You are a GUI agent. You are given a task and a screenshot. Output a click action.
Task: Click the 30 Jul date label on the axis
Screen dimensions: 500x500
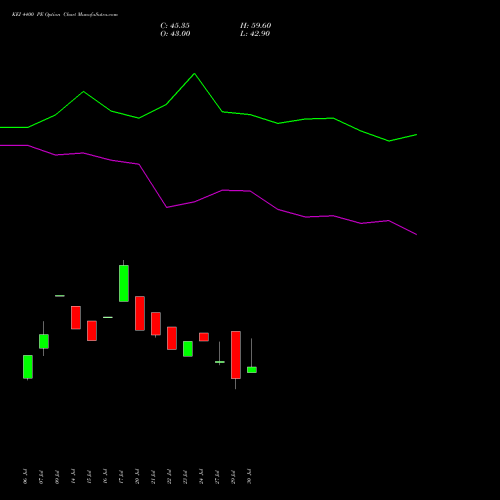pyautogui.click(x=250, y=476)
